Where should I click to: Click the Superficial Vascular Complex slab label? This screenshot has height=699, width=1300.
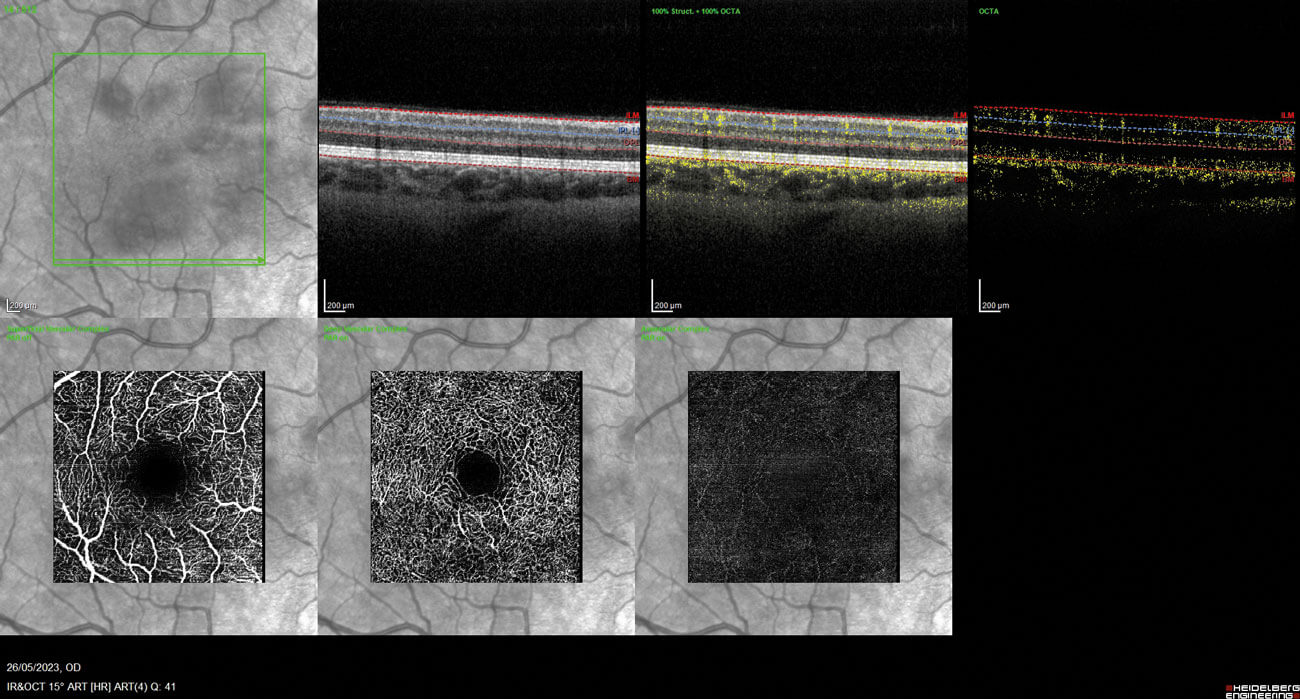pyautogui.click(x=58, y=329)
